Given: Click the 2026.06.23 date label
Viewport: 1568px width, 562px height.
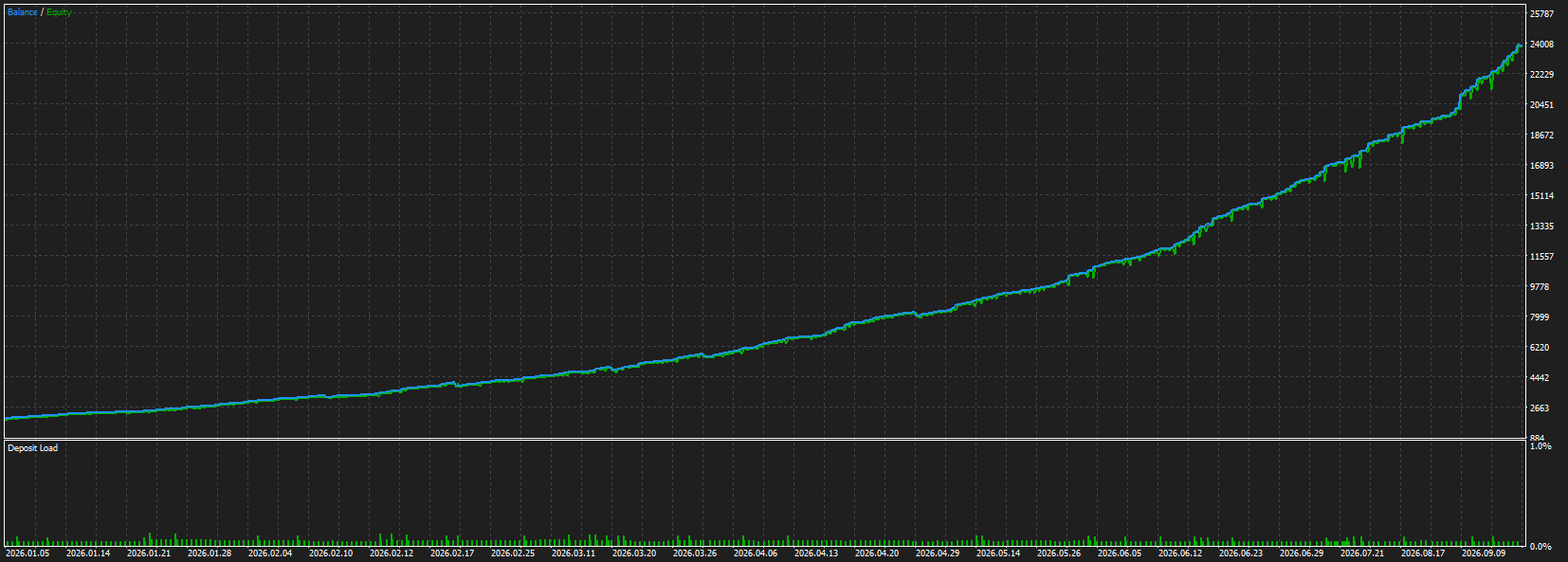Looking at the screenshot, I should [x=1241, y=553].
